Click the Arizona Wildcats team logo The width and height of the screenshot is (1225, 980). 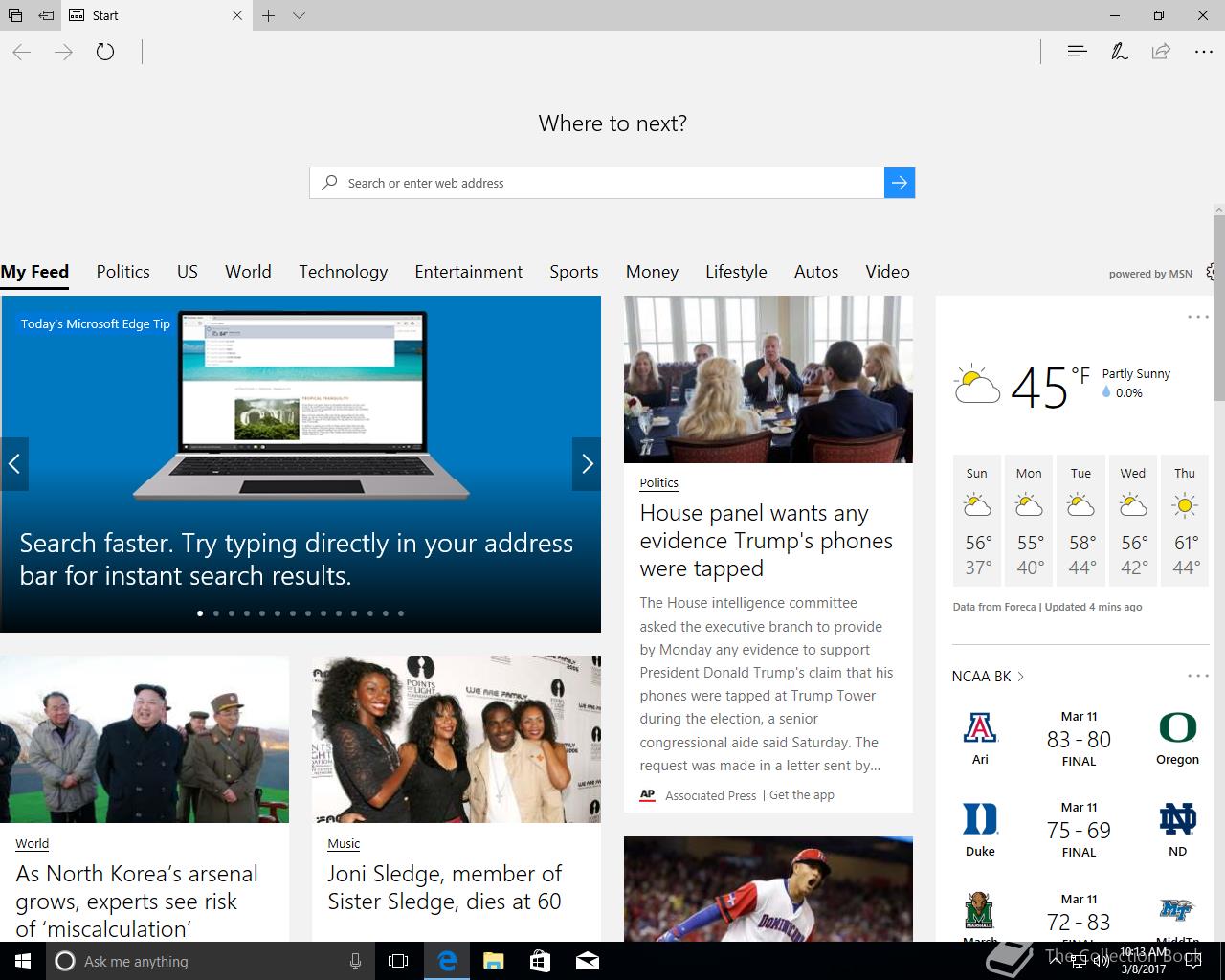(x=980, y=728)
